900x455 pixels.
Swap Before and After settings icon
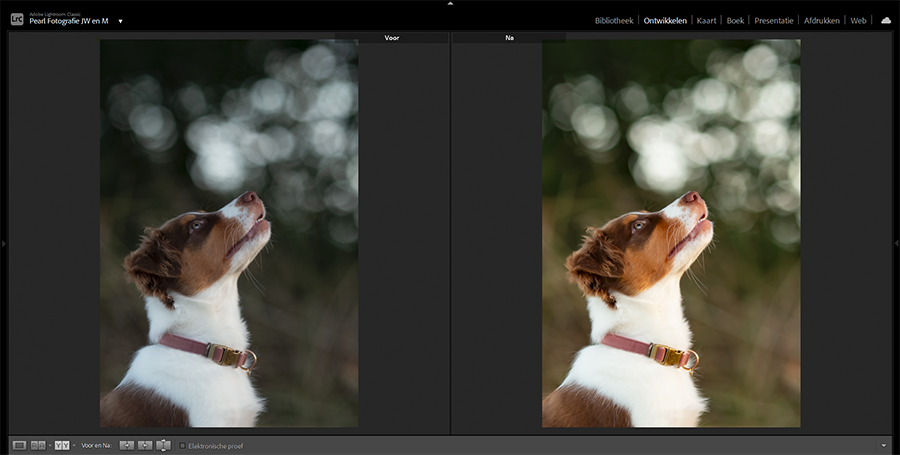pos(164,445)
